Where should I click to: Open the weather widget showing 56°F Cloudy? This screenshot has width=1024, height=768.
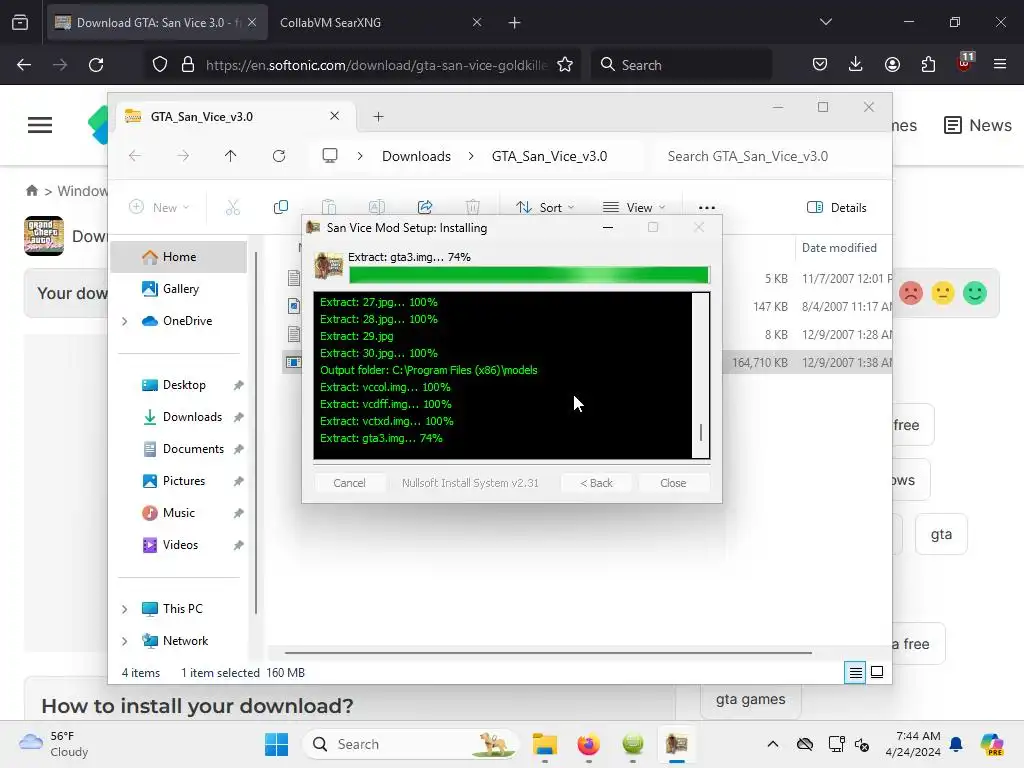click(x=54, y=744)
